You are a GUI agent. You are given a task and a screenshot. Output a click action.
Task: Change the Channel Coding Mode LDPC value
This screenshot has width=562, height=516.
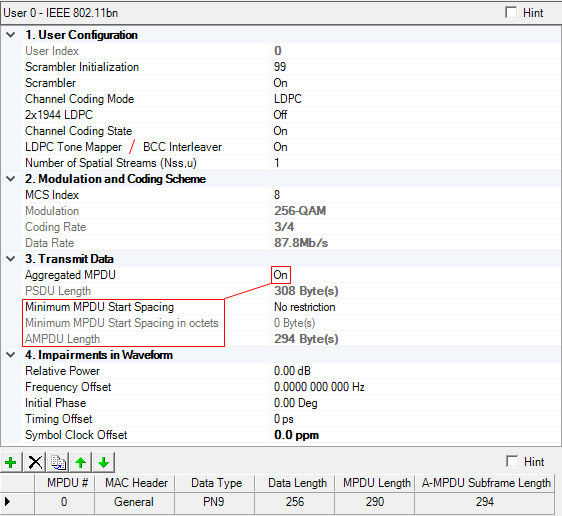[288, 99]
